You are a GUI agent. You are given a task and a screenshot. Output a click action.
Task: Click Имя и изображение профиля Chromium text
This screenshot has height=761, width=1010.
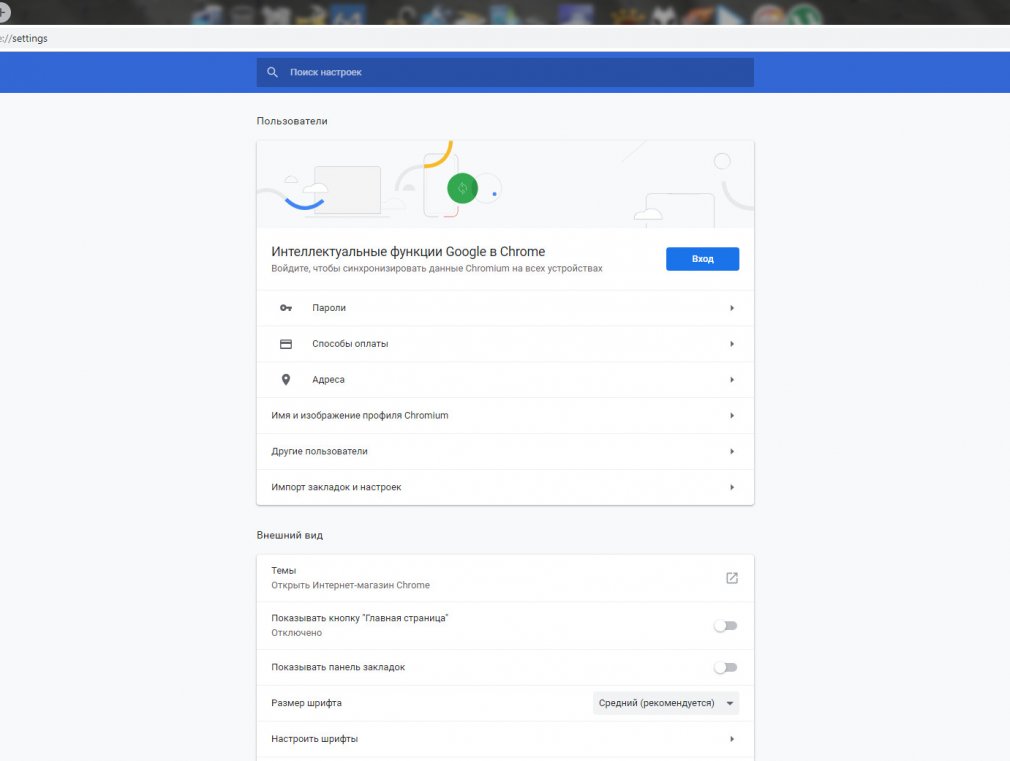pos(359,416)
